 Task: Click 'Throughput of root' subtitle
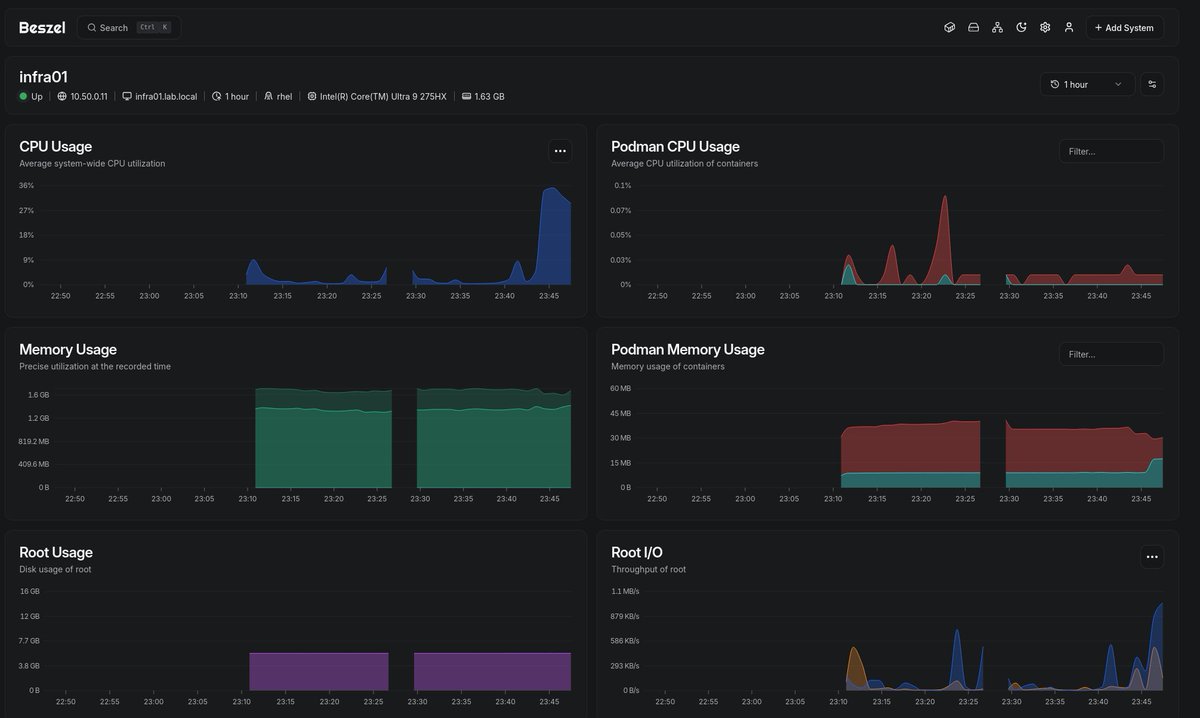648,570
